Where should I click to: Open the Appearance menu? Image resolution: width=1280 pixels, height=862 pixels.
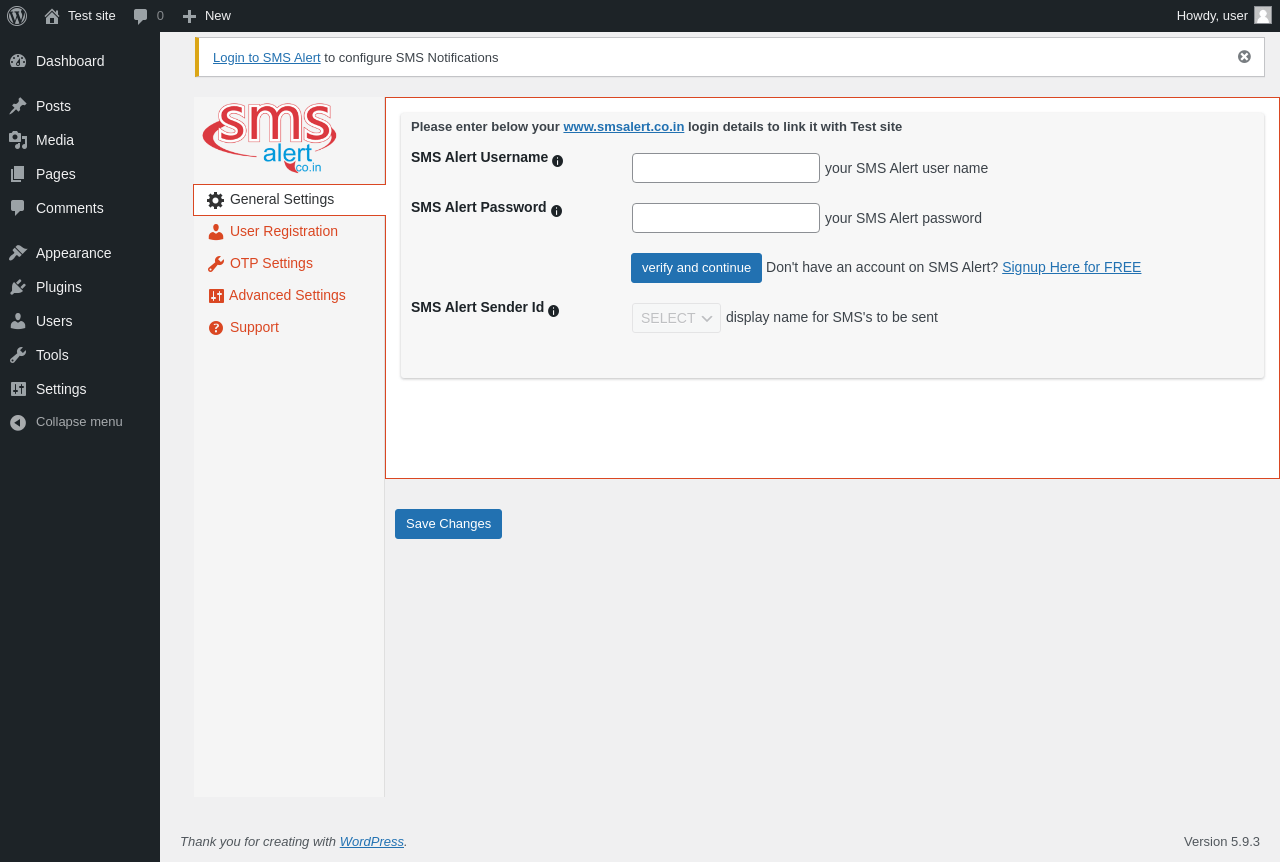(x=80, y=253)
